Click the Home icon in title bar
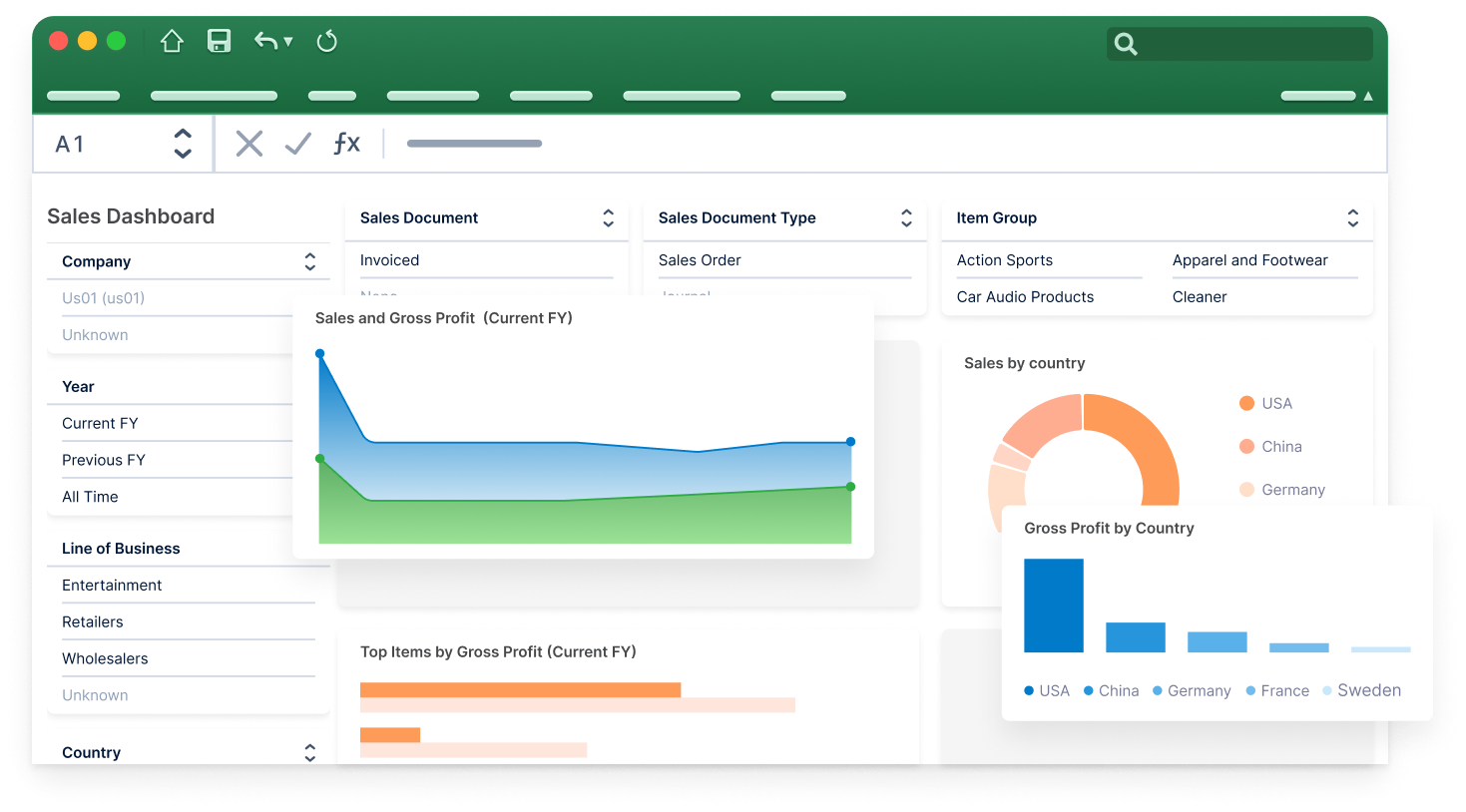This screenshot has height=812, width=1466. [172, 41]
